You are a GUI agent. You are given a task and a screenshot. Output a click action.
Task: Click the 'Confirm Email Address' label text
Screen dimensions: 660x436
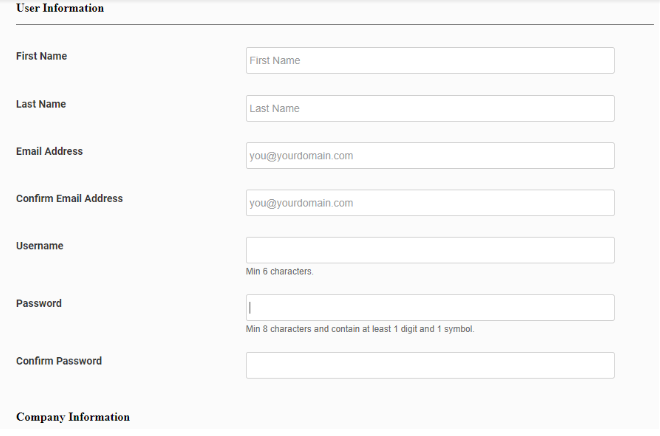tap(70, 199)
